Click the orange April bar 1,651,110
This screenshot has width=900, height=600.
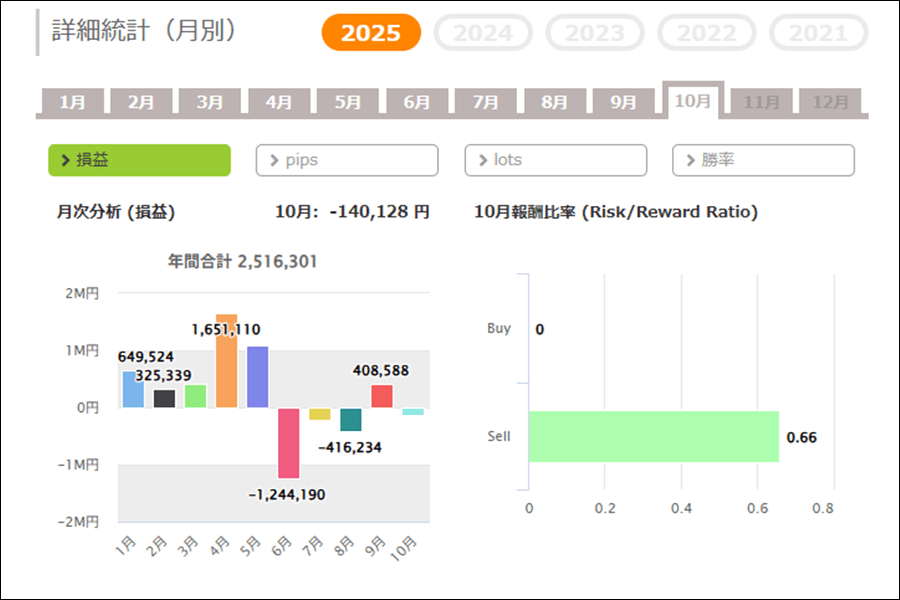click(x=226, y=361)
